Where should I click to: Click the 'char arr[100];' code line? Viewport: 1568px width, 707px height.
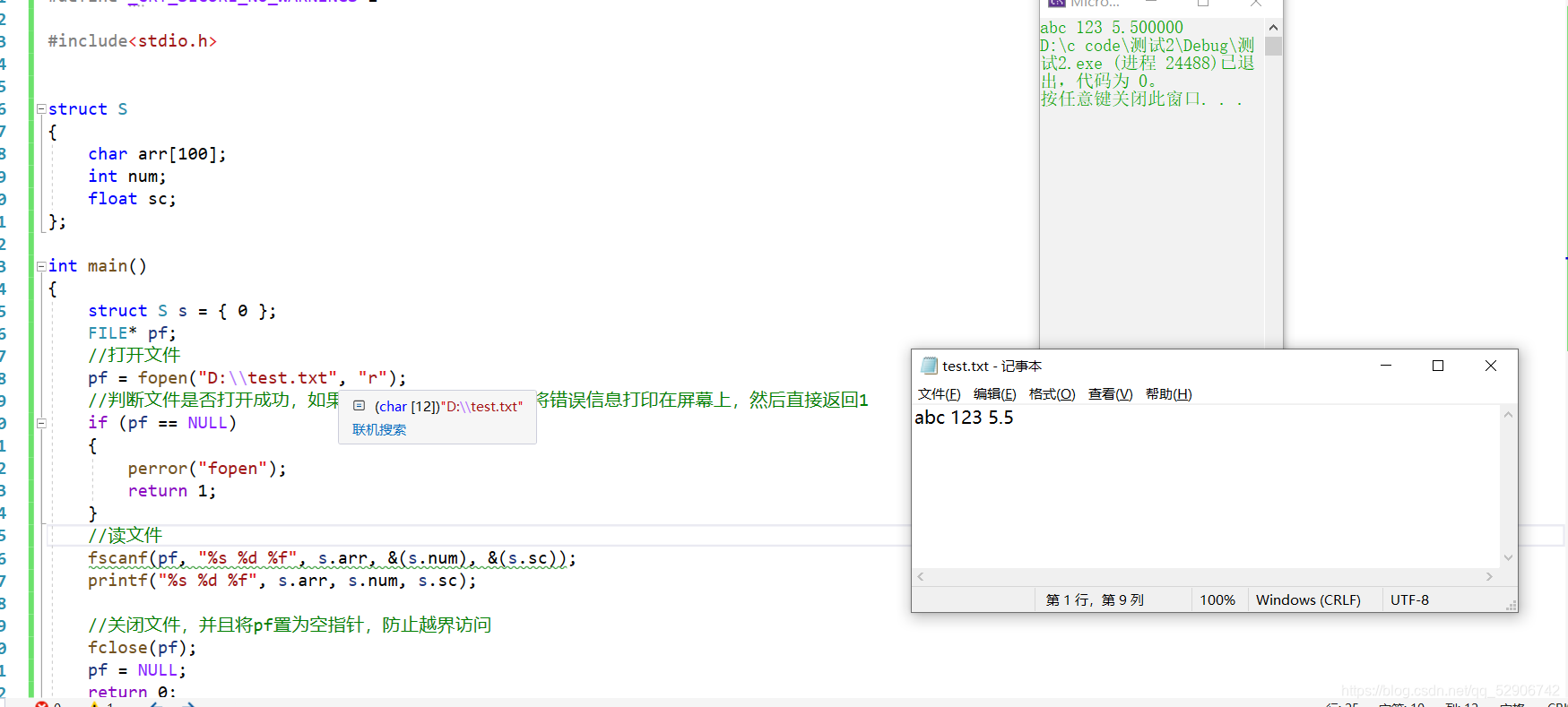pos(157,154)
